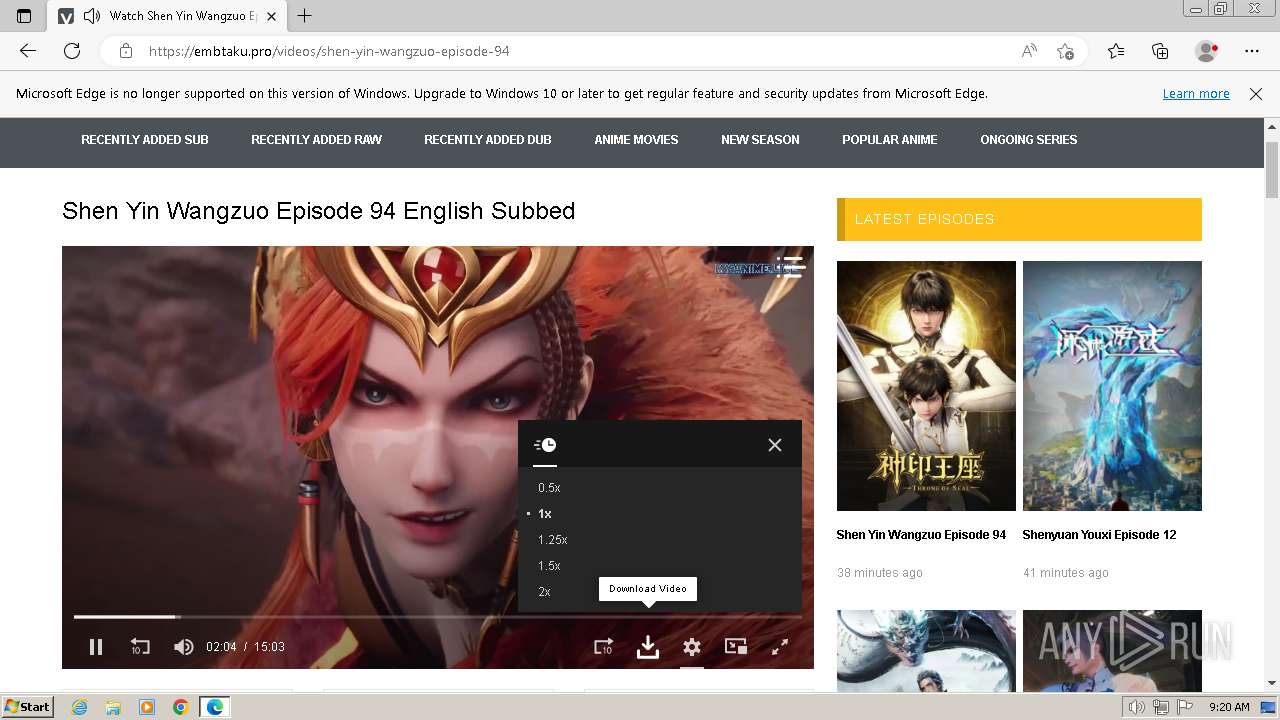Open the playlist icon on the video
Image resolution: width=1280 pixels, height=720 pixels.
coord(790,267)
